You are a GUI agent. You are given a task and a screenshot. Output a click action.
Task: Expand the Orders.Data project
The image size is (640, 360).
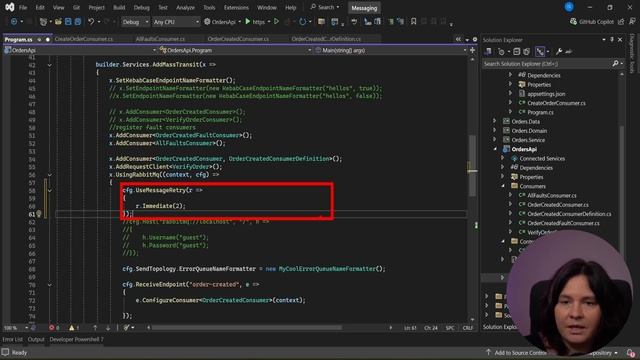click(x=495, y=121)
